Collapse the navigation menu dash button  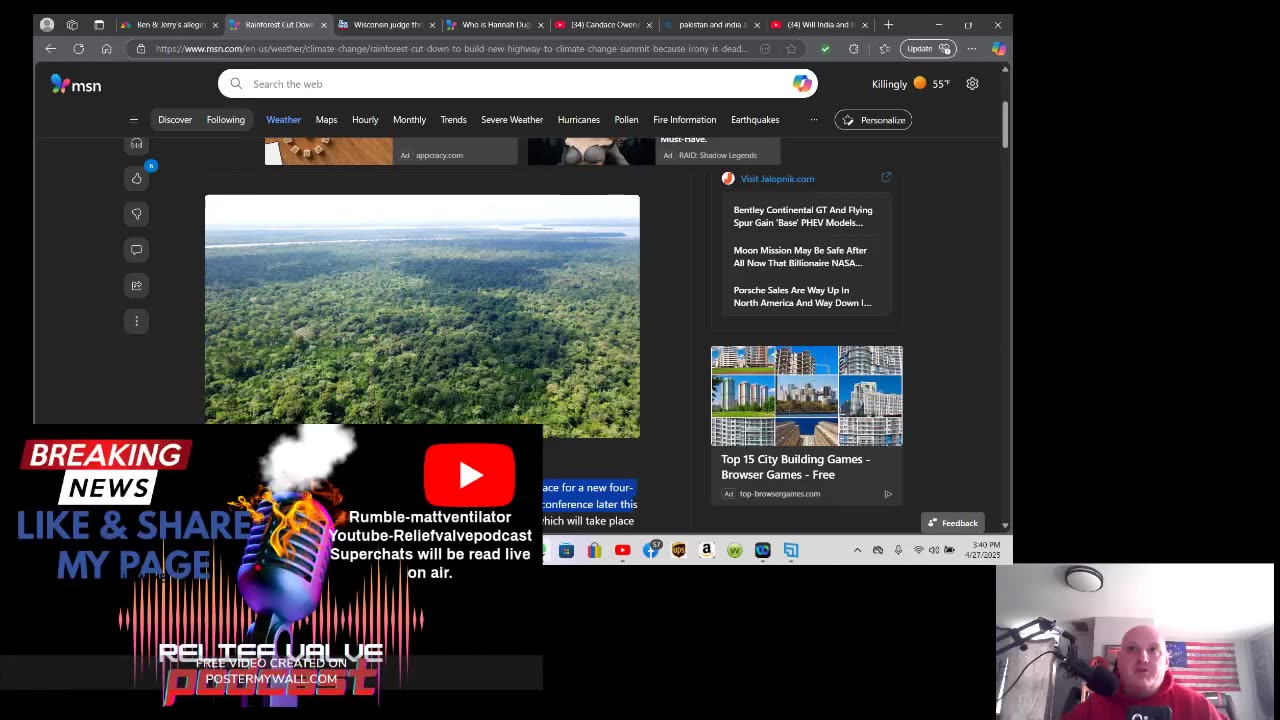[x=134, y=120]
